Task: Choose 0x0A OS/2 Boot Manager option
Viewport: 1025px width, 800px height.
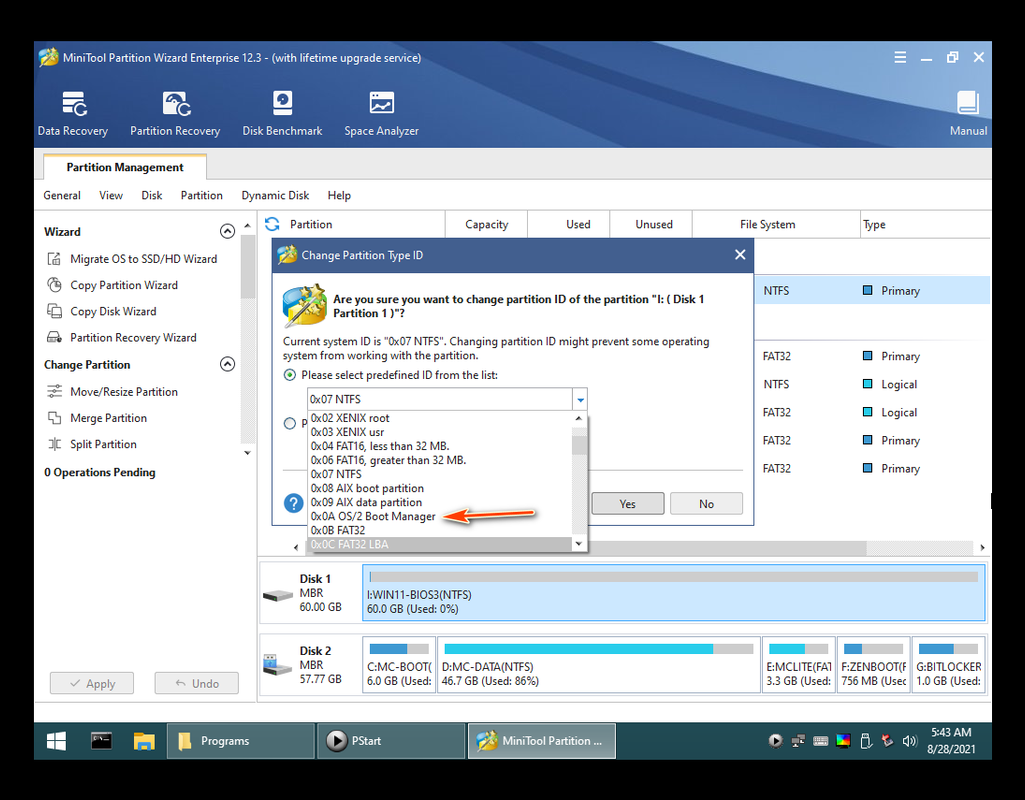Action: pos(440,516)
